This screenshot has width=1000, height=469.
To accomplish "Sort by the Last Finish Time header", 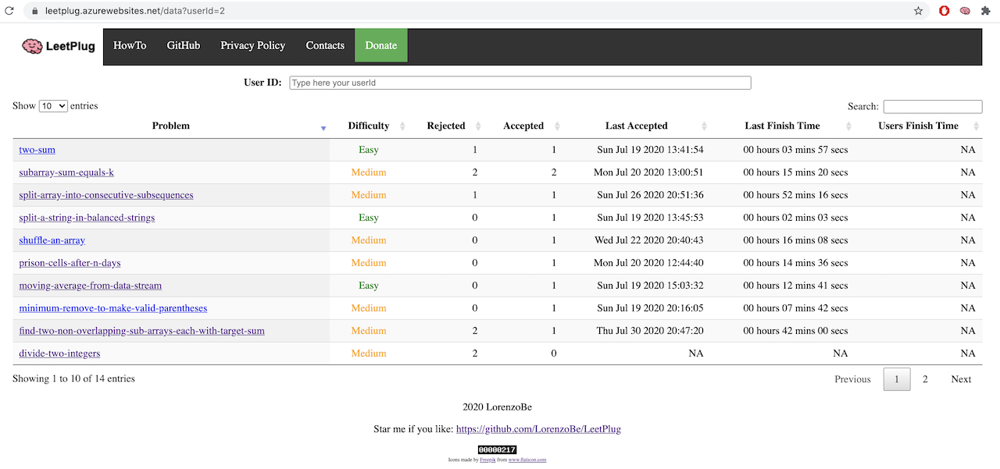I will [783, 126].
